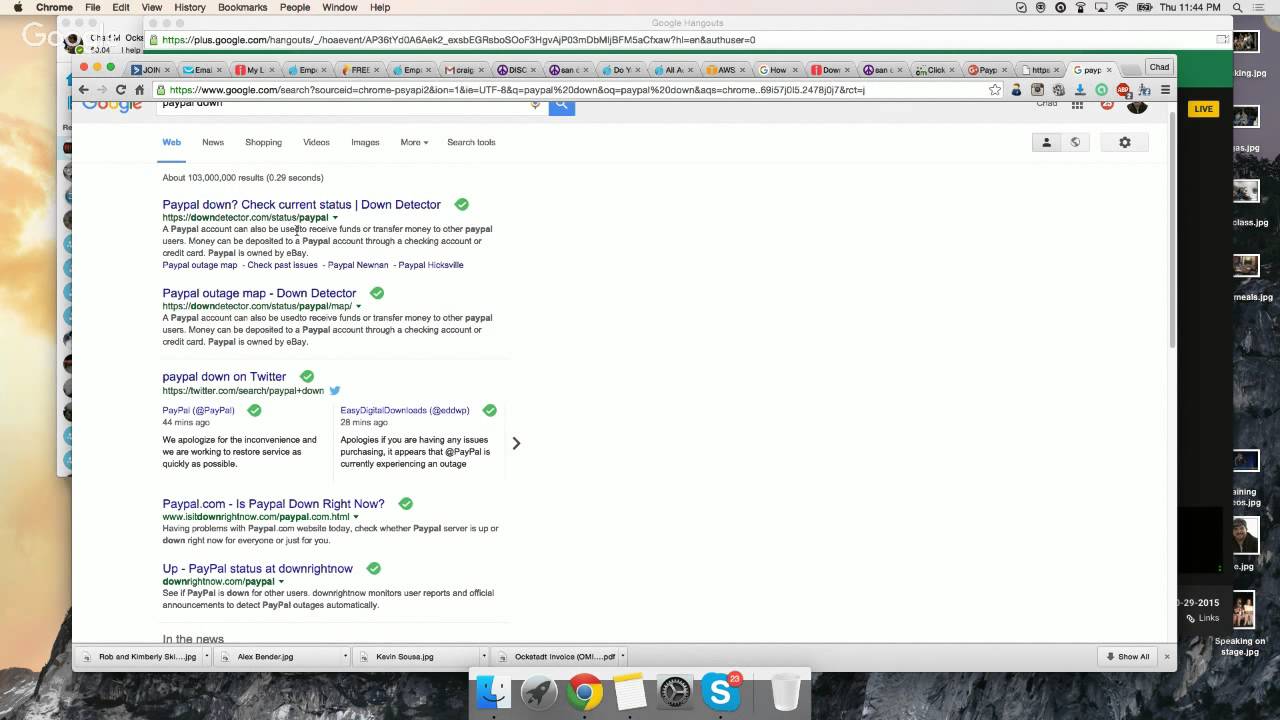Expand arrow next to downdetector.com/status/paypal URL
Image resolution: width=1280 pixels, height=720 pixels.
(335, 218)
